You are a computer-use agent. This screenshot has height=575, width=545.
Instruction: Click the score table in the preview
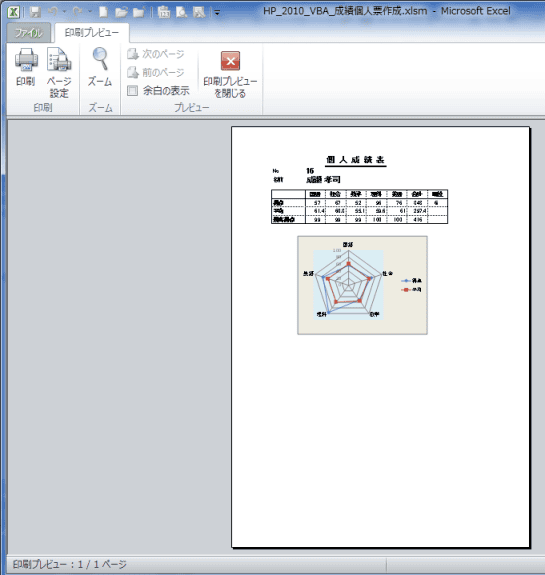click(359, 207)
